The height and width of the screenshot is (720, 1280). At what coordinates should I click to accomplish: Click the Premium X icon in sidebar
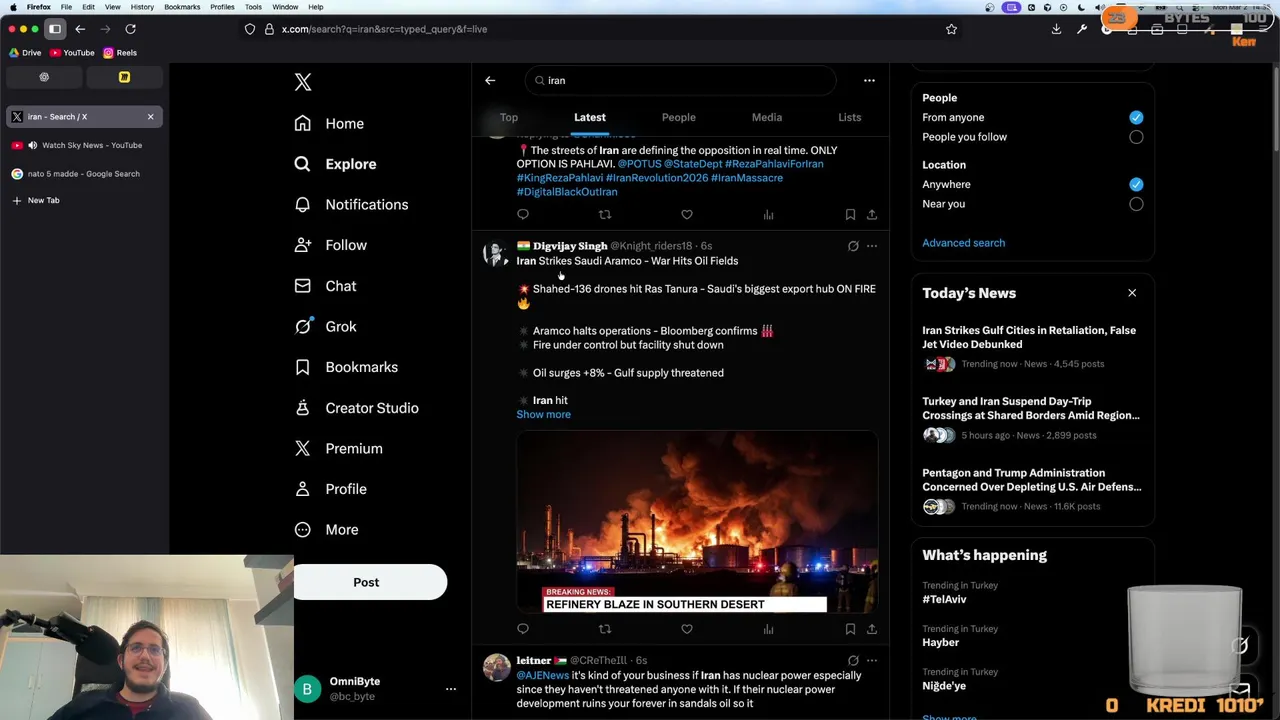[303, 448]
